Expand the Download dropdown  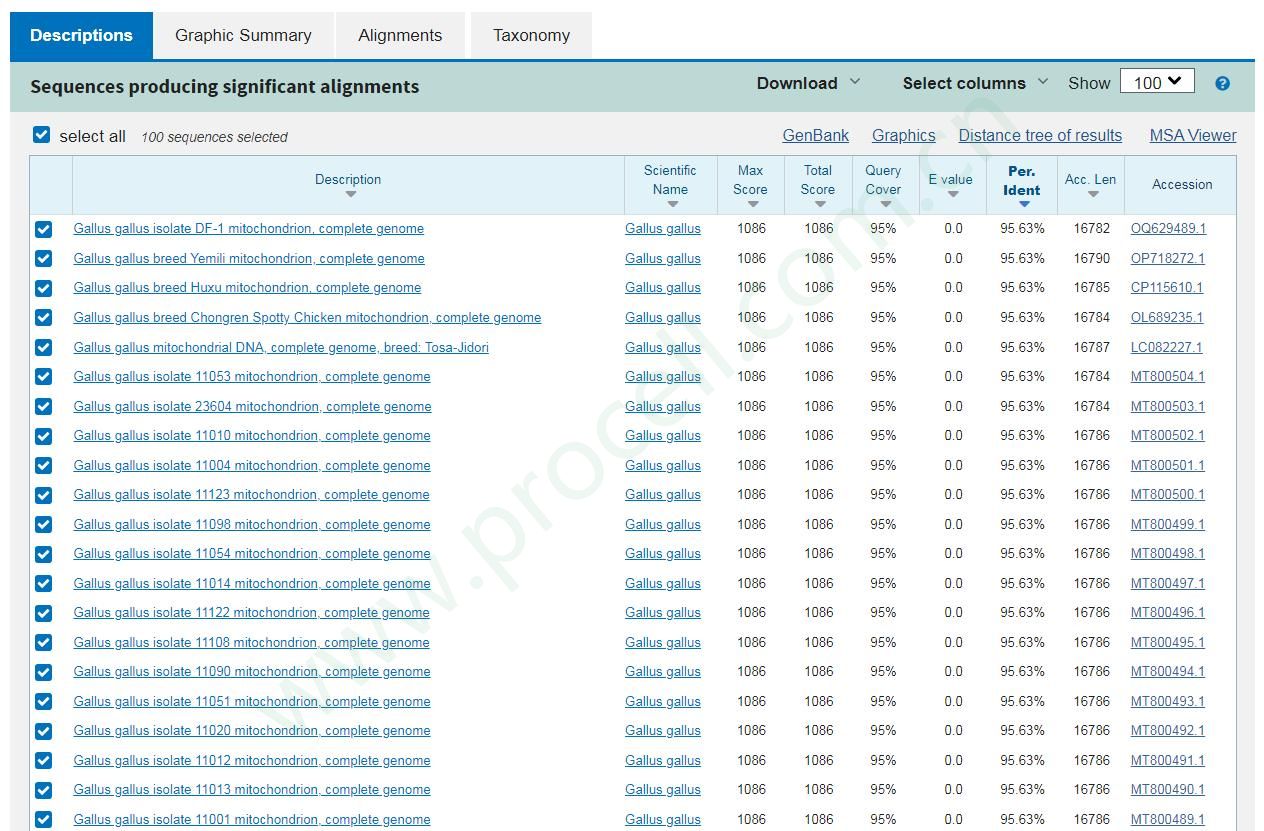pyautogui.click(x=808, y=83)
